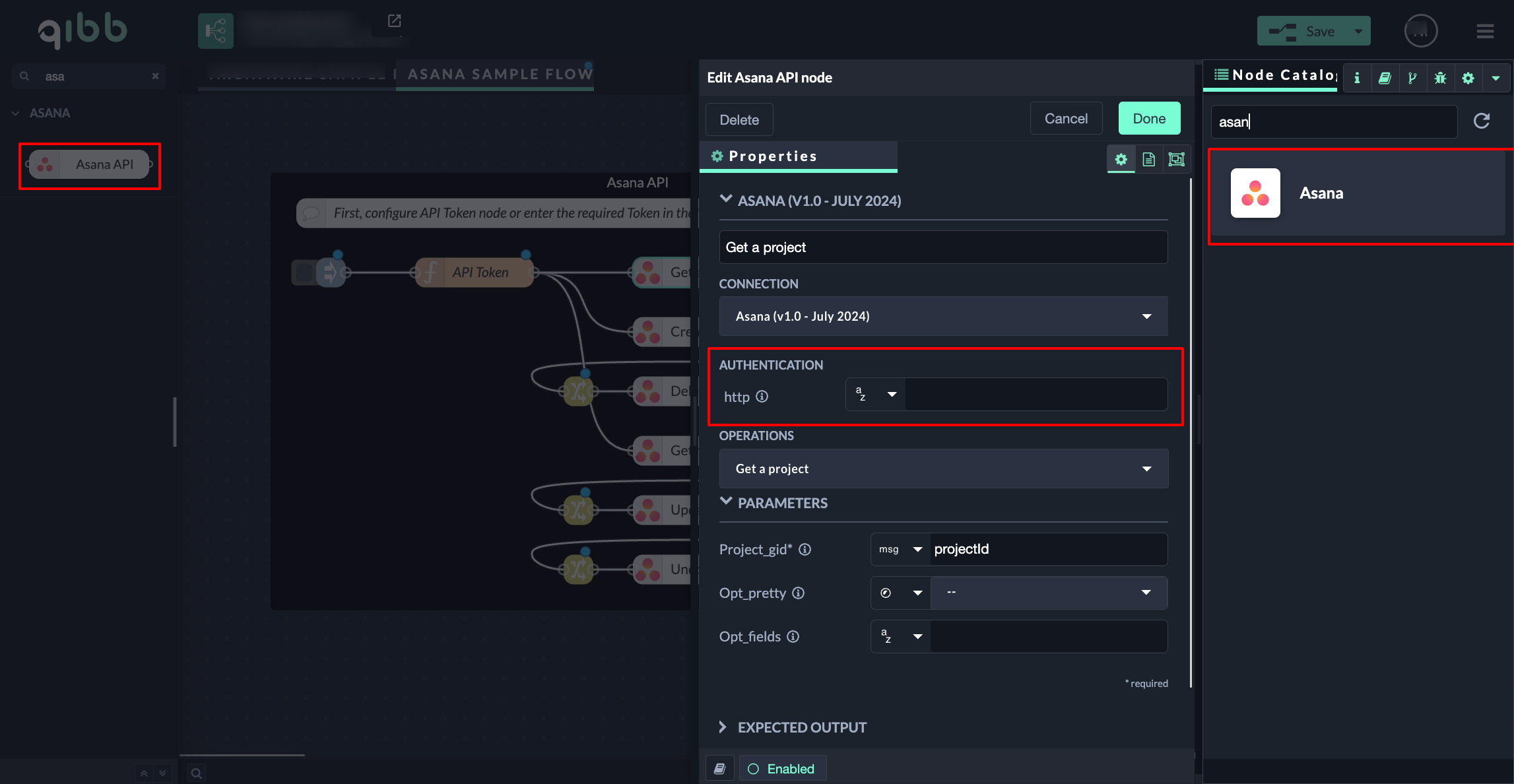Toggle the Enabled node state
Viewport: 1514px width, 784px height.
click(782, 769)
